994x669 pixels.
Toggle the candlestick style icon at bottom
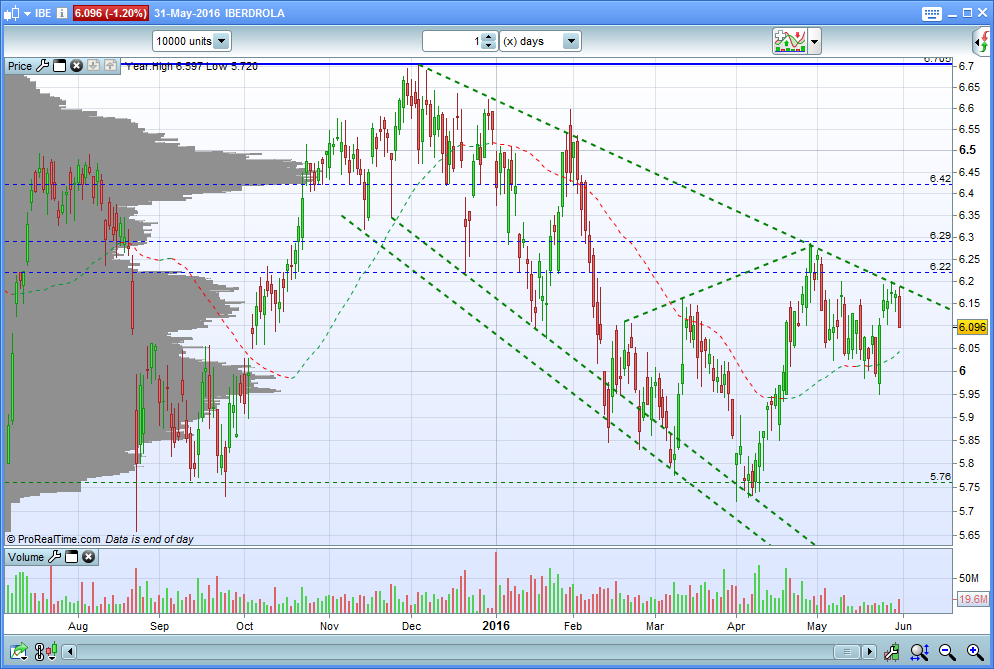(52, 651)
